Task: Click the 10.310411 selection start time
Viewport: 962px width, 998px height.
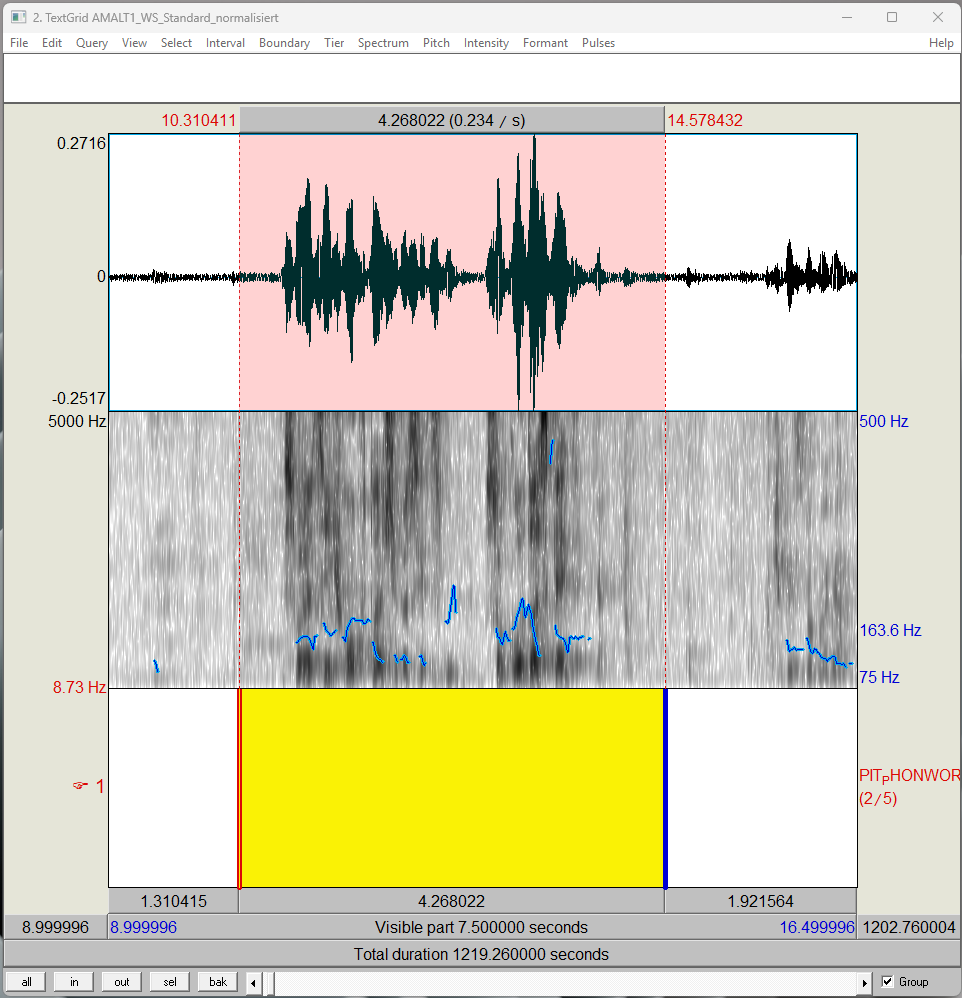Action: [x=199, y=120]
